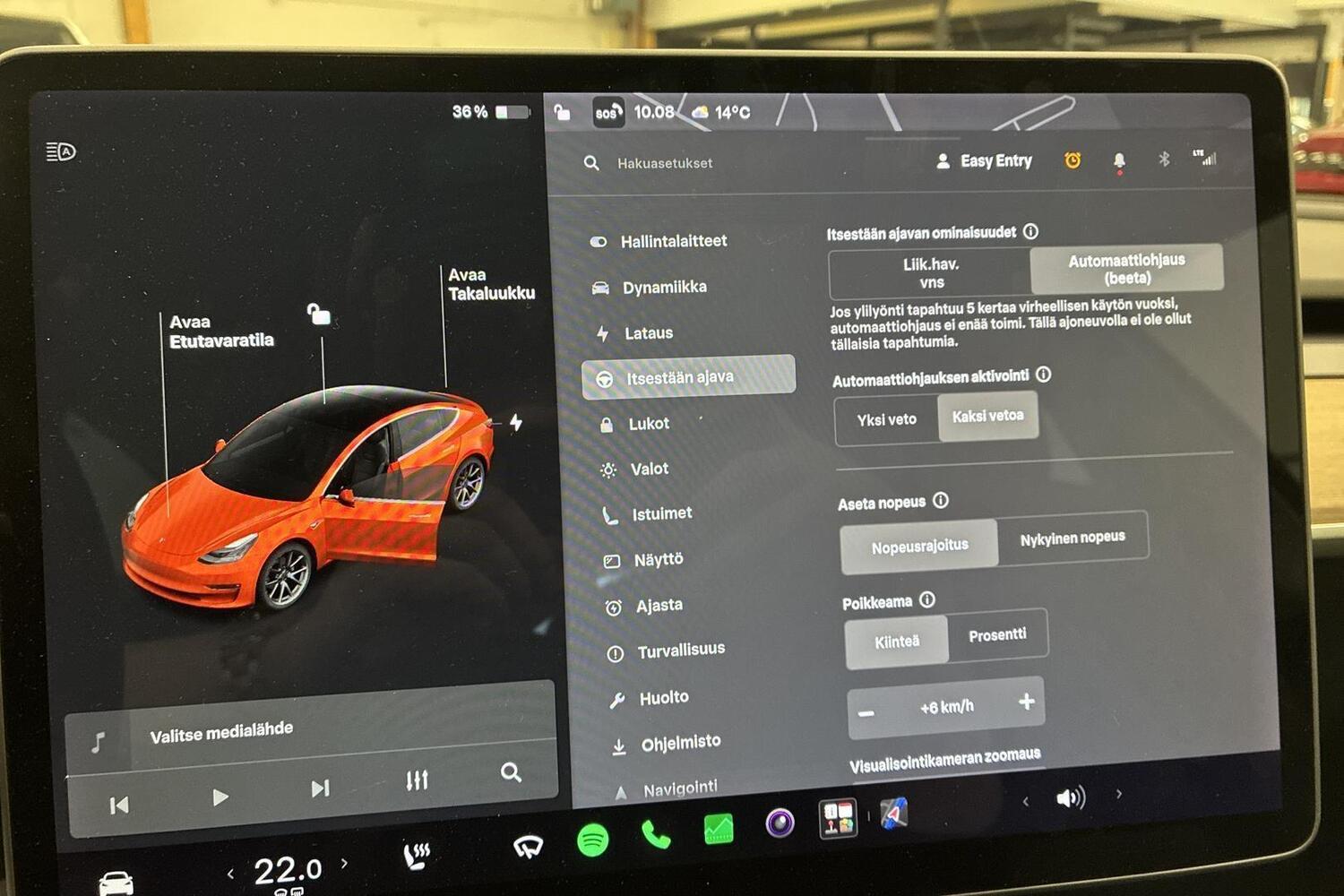Open the green energy graph app
The image size is (1344, 896).
click(719, 829)
